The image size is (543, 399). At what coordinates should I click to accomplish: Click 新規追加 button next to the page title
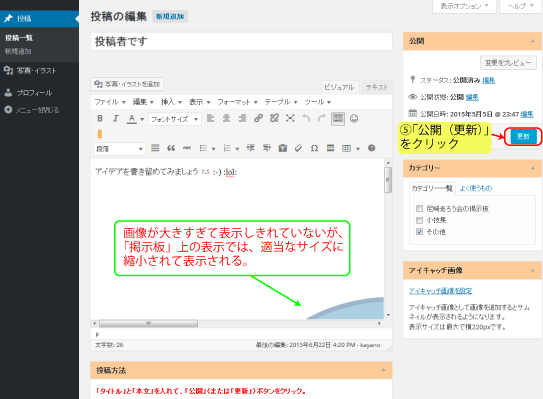[x=170, y=16]
